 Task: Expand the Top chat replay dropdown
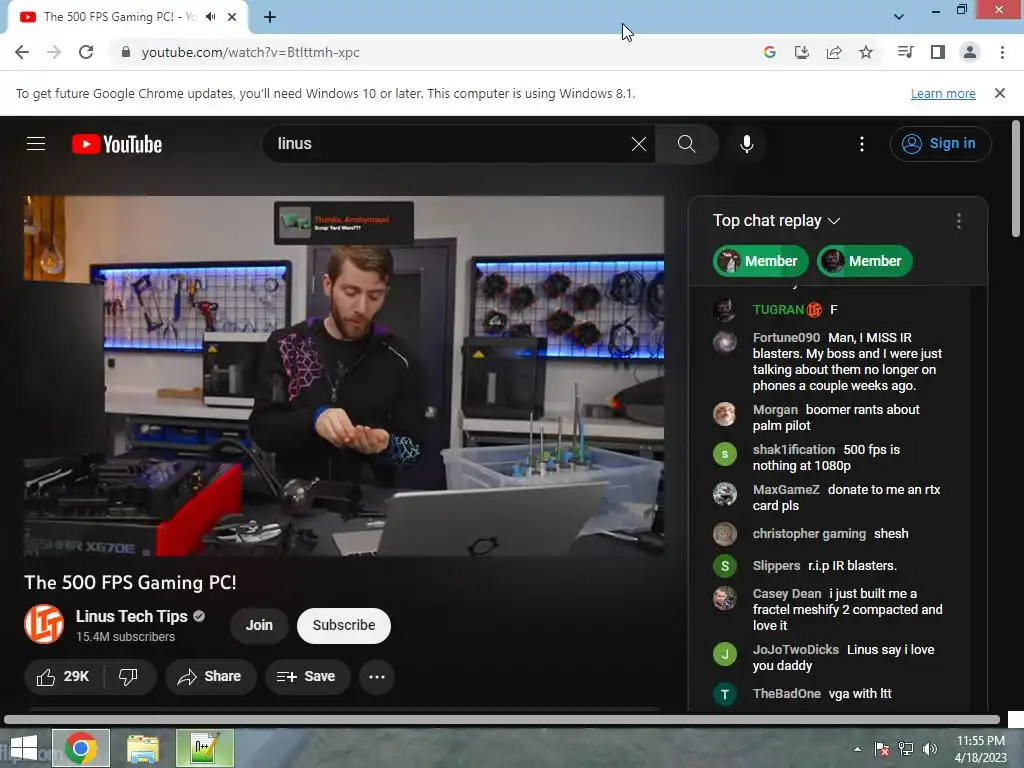[x=776, y=221]
